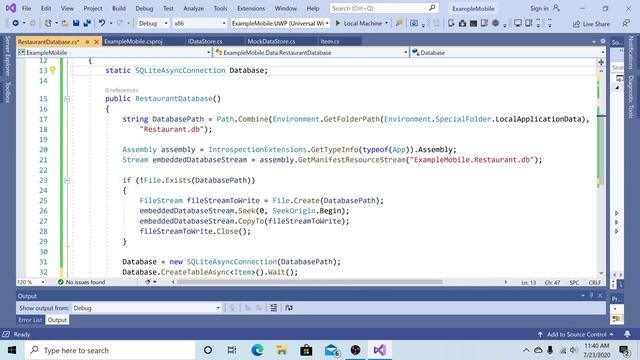Viewport: 640px width, 360px height.
Task: Open the ExampleMobile.UWP startup project dropdown
Action: pyautogui.click(x=280, y=23)
